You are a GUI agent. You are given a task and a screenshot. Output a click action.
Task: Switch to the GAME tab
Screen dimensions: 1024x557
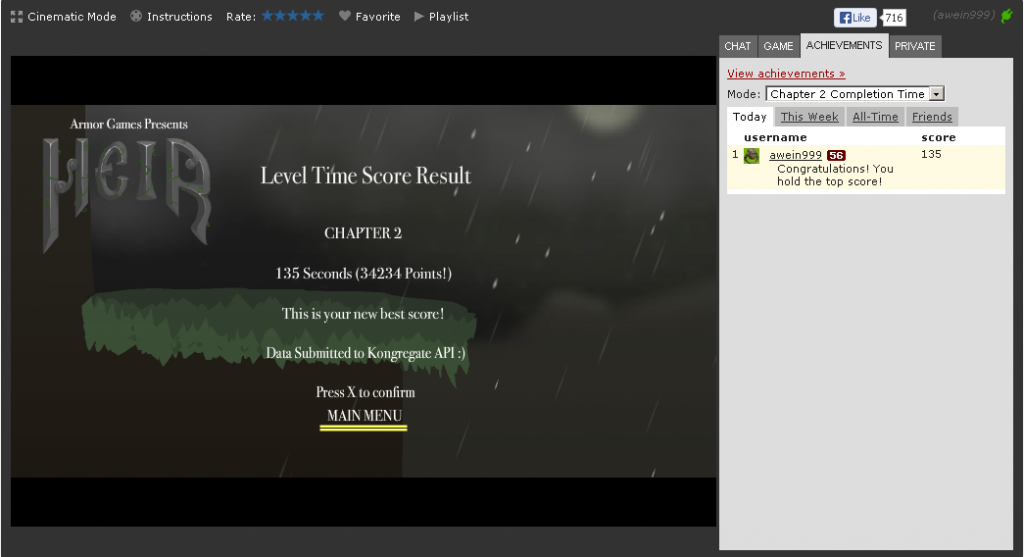pyautogui.click(x=778, y=46)
